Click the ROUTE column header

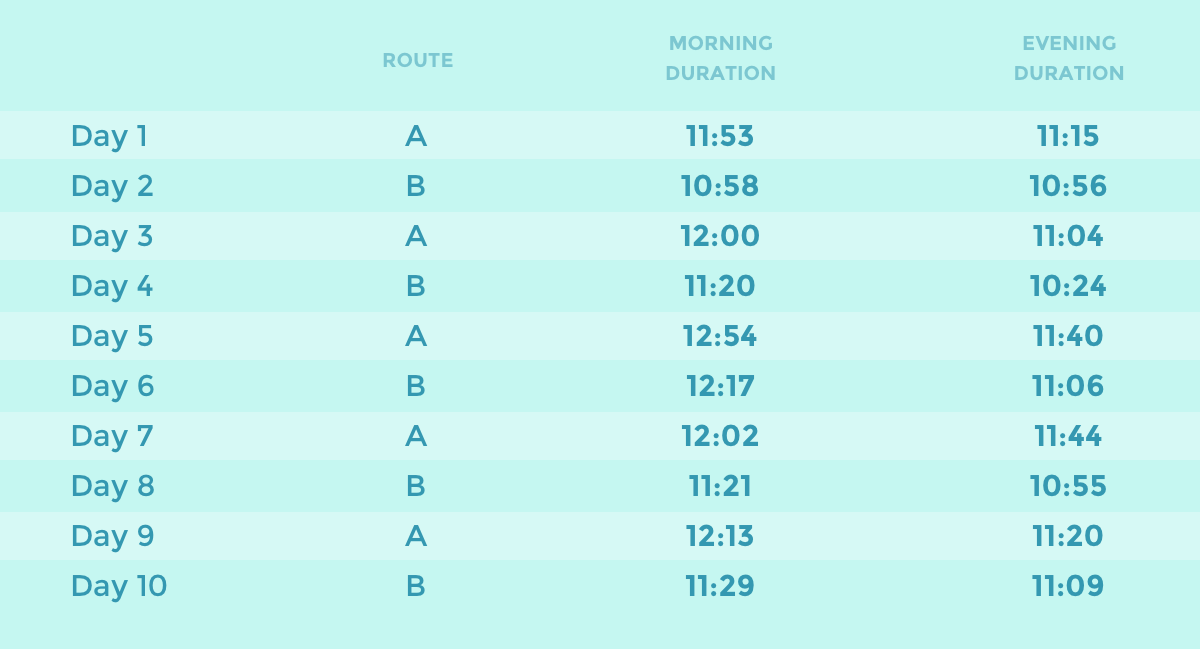click(418, 60)
